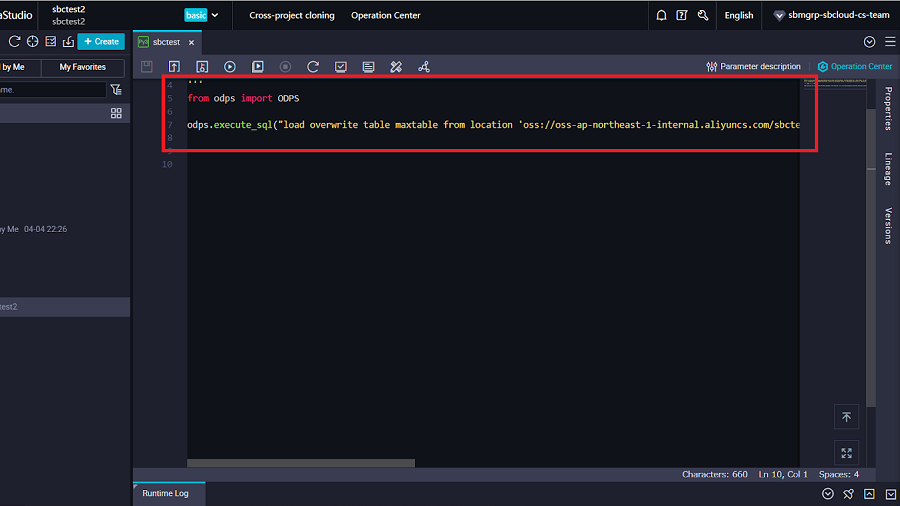This screenshot has width=900, height=506.
Task: Click the fullscreen expand arrows icon
Action: tap(846, 452)
